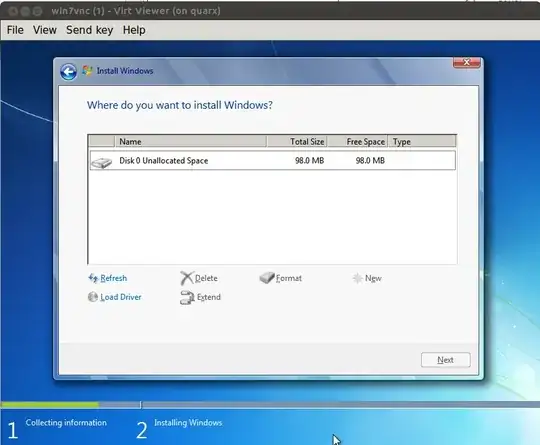Go back using the blue arrow button
The width and height of the screenshot is (540, 445).
tap(68, 72)
